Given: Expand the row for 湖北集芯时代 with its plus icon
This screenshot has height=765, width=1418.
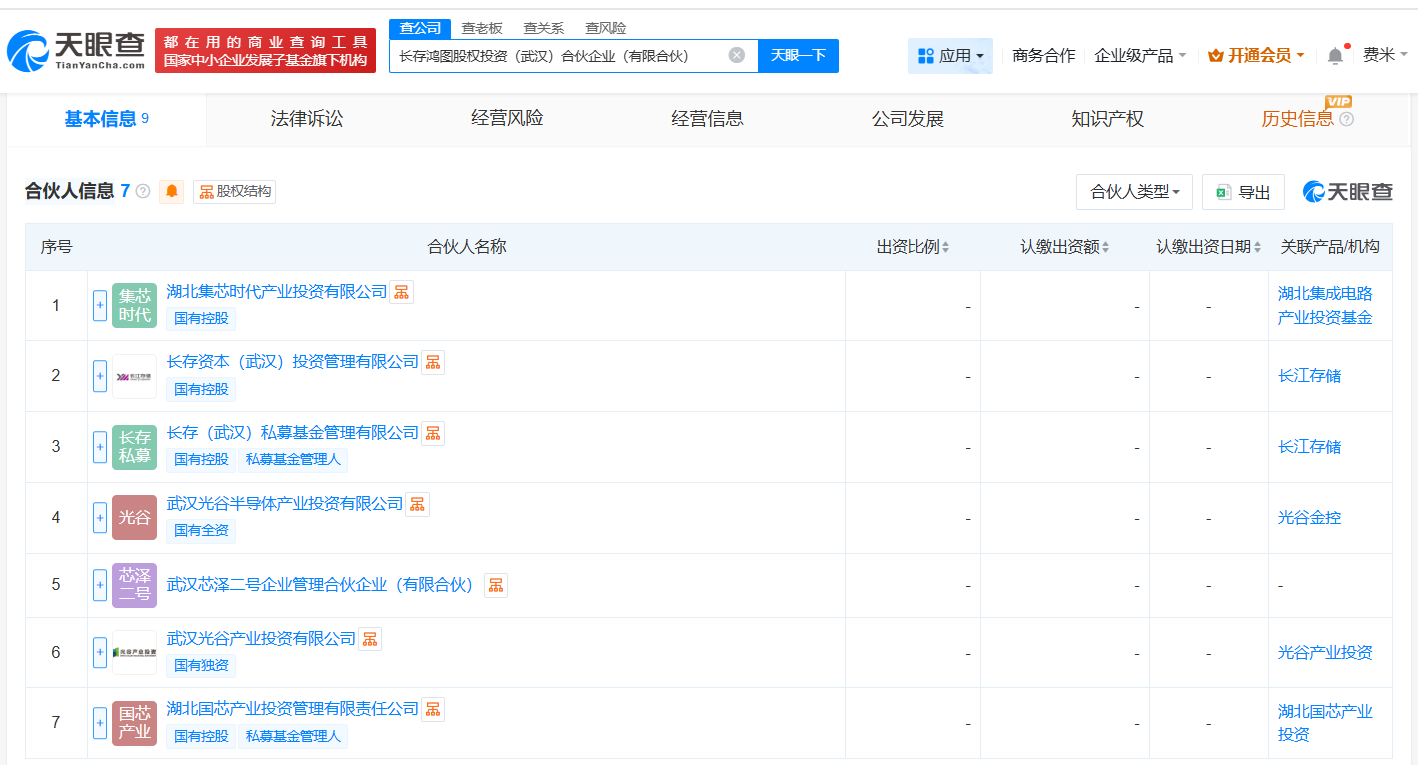Looking at the screenshot, I should [x=99, y=305].
